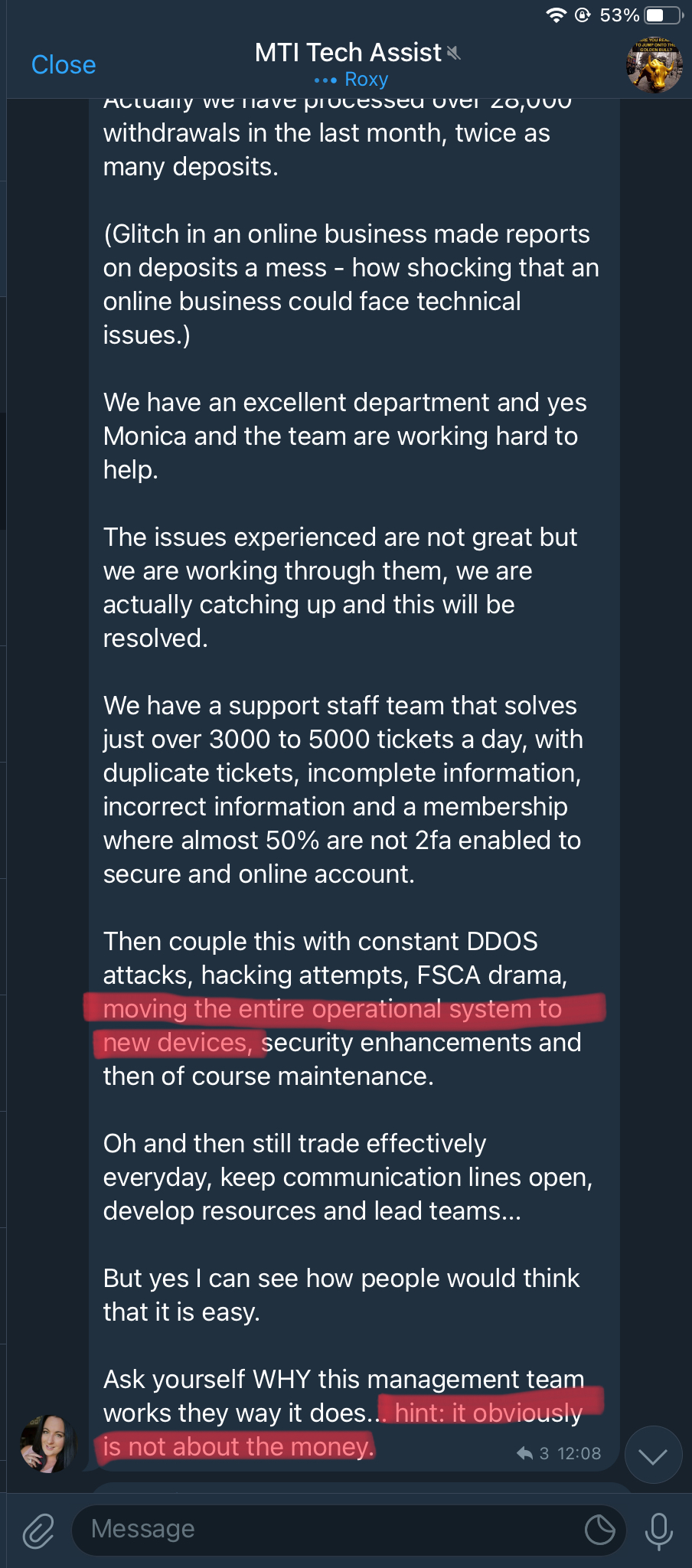Viewport: 692px width, 1568px height.
Task: Tap the Close button
Action: tap(64, 65)
